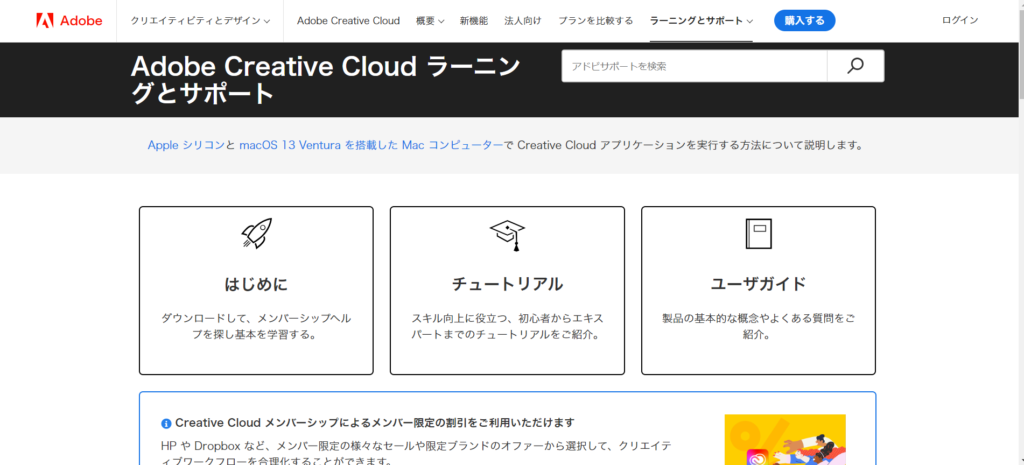Click the アドビサポートを検索 search field
This screenshot has width=1024, height=465.
tap(694, 66)
